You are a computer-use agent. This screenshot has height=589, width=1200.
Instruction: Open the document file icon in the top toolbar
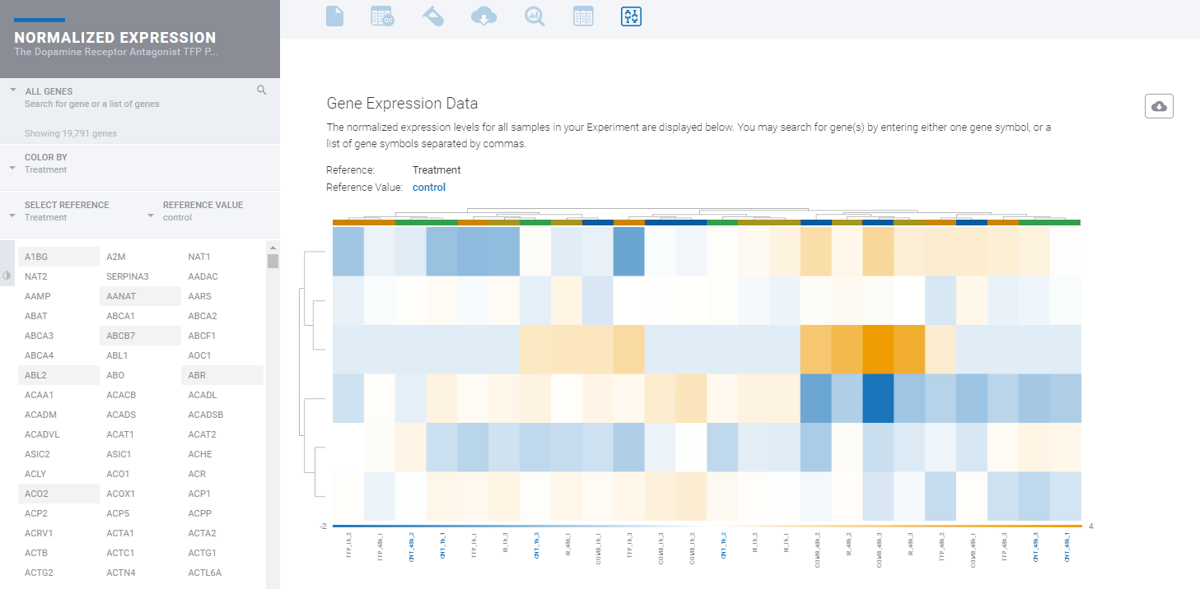coord(334,16)
